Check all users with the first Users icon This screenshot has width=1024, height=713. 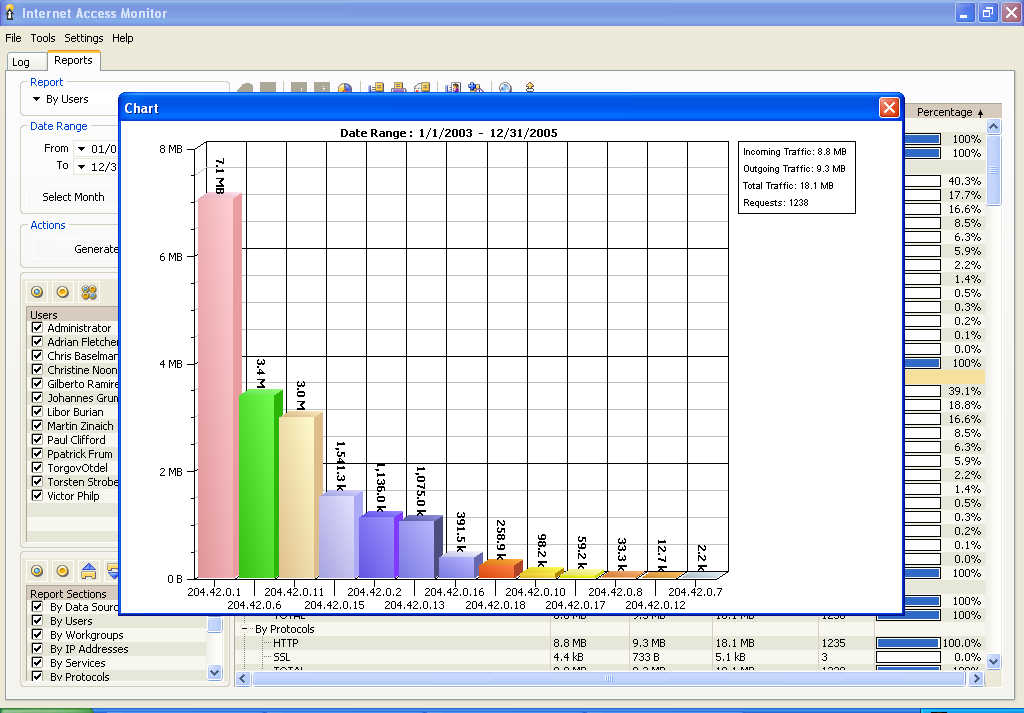[37, 292]
